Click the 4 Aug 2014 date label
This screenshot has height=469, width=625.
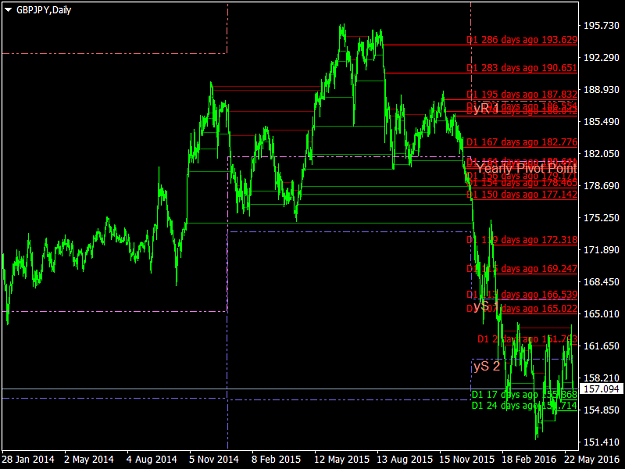(151, 459)
